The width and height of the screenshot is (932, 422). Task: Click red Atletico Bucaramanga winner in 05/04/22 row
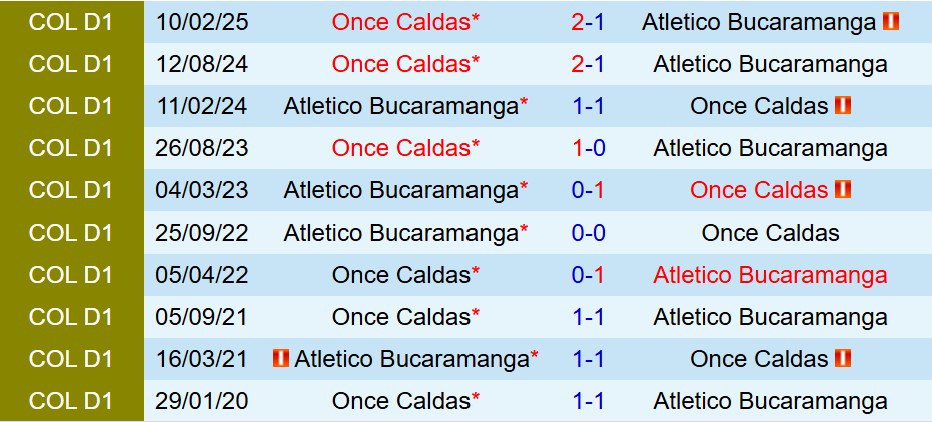pyautogui.click(x=770, y=275)
